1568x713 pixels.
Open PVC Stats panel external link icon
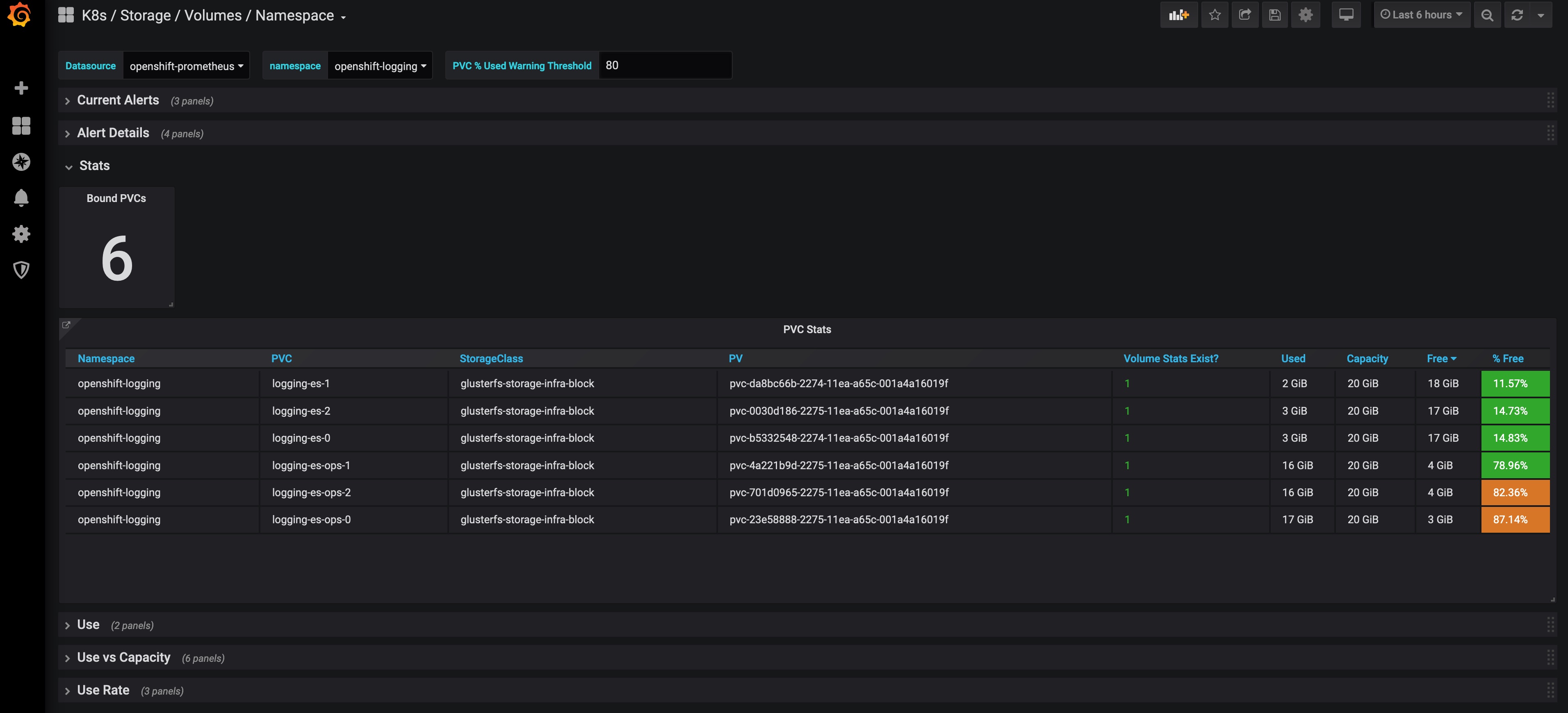point(66,325)
